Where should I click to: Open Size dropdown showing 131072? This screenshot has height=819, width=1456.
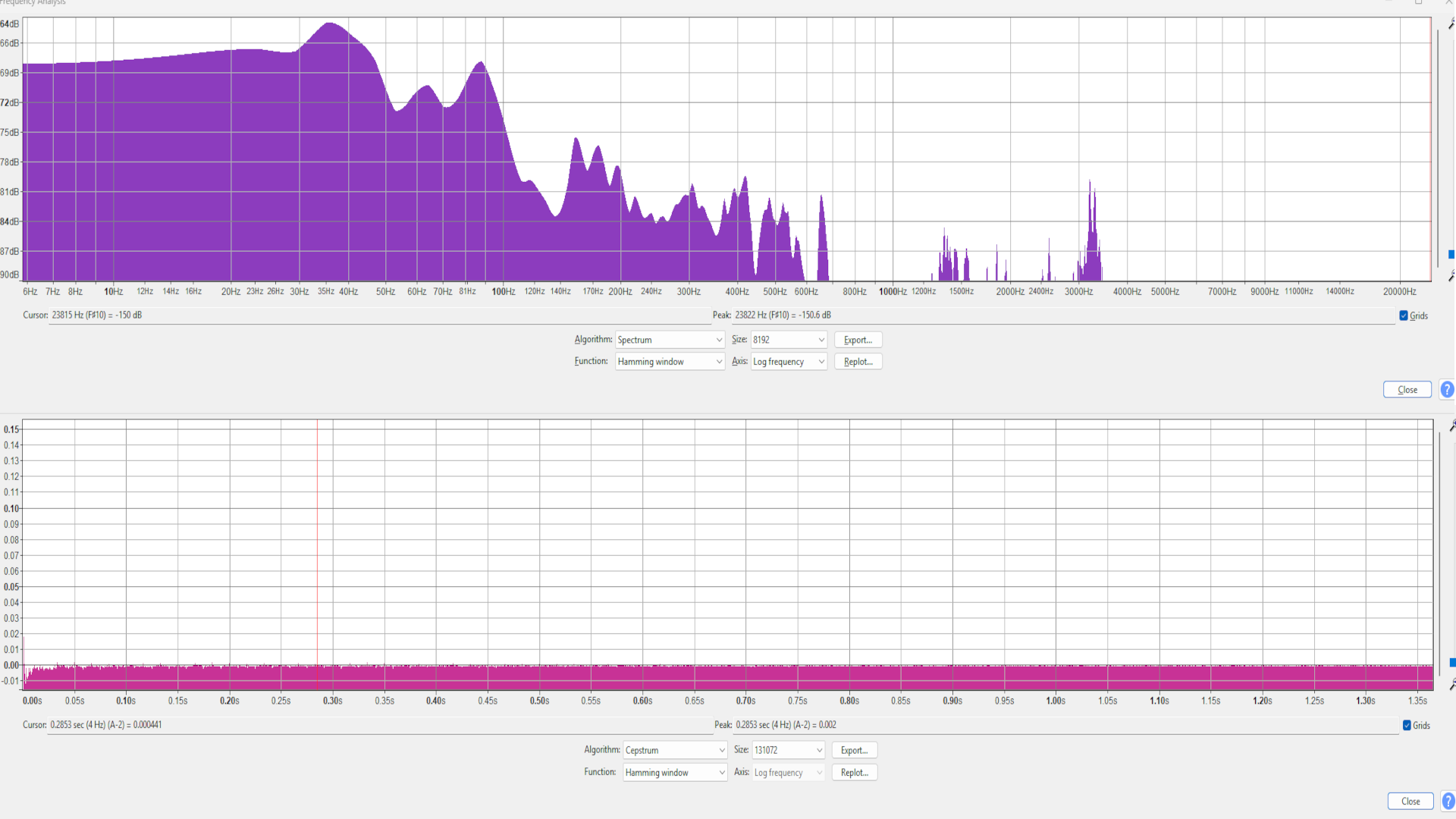click(x=788, y=750)
